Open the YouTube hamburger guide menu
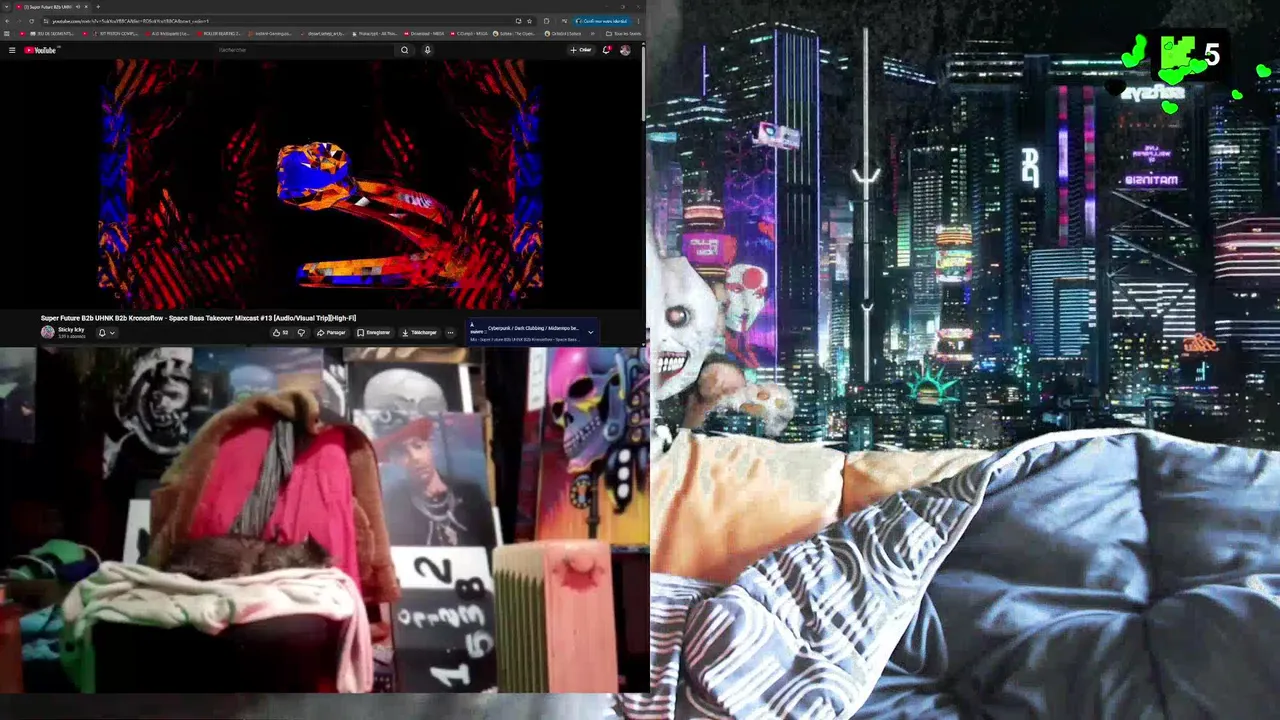Image resolution: width=1280 pixels, height=720 pixels. point(12,50)
